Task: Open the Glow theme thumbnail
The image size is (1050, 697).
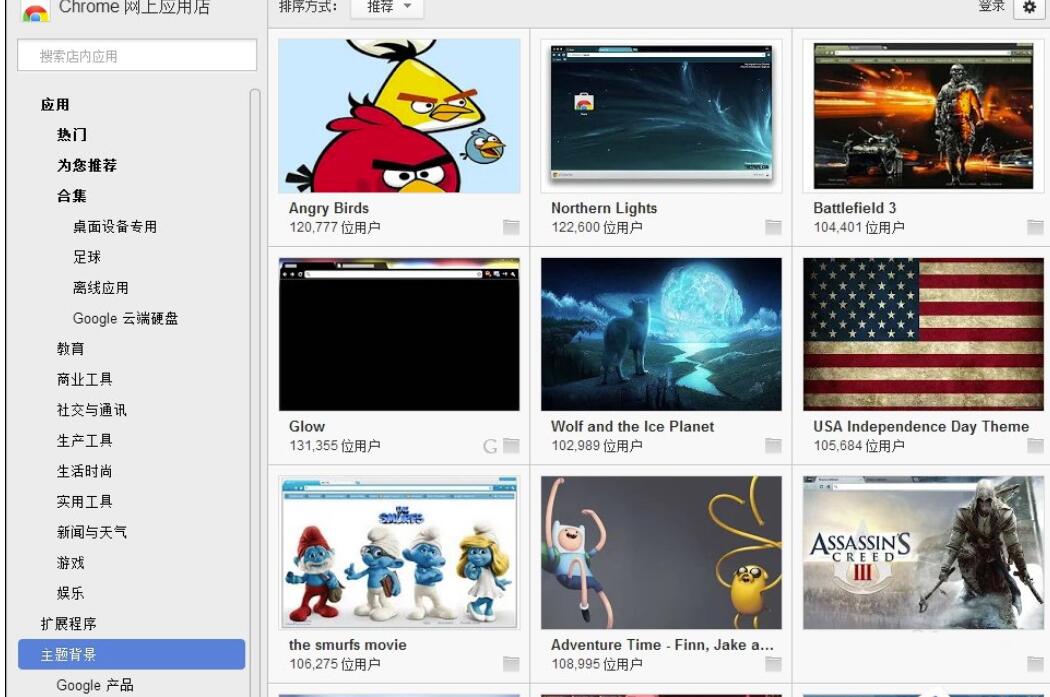Action: point(399,334)
